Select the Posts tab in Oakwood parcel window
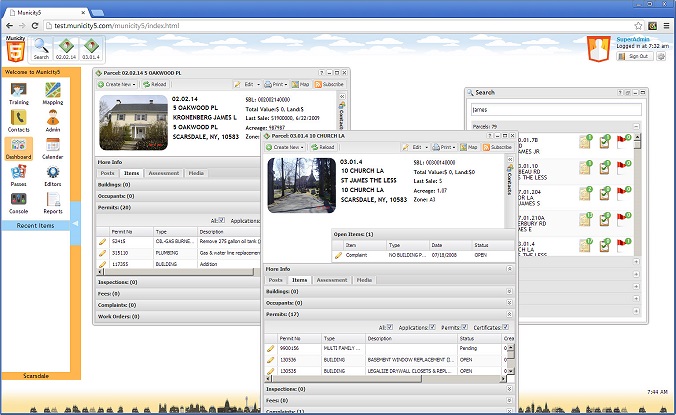 click(108, 173)
